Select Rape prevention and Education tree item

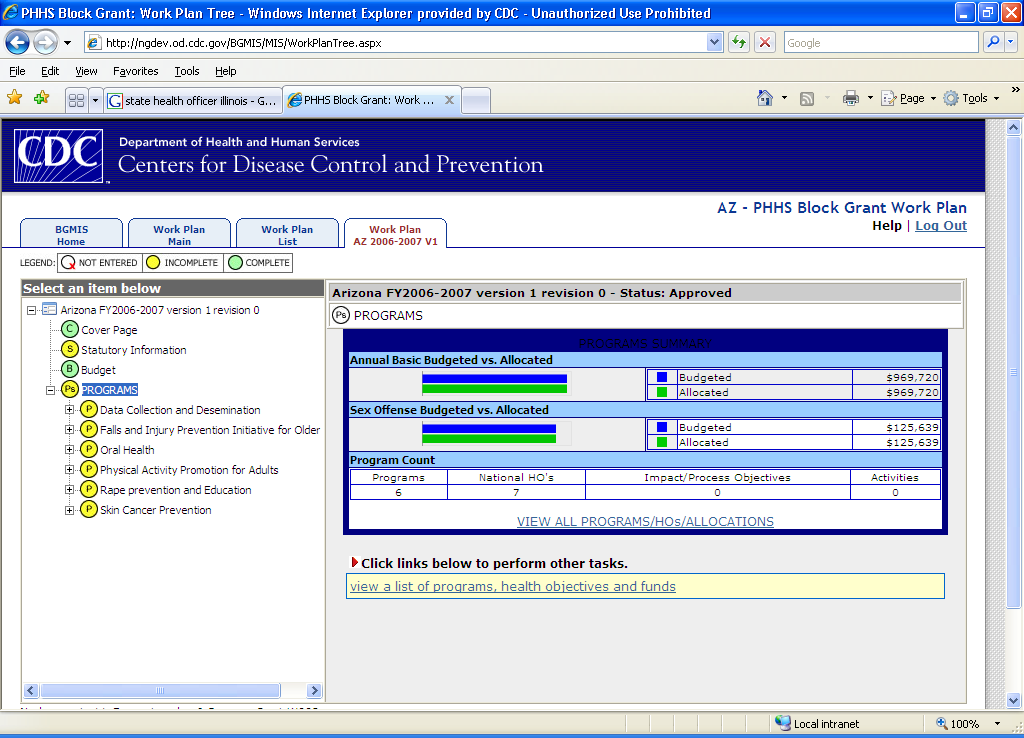pos(175,490)
